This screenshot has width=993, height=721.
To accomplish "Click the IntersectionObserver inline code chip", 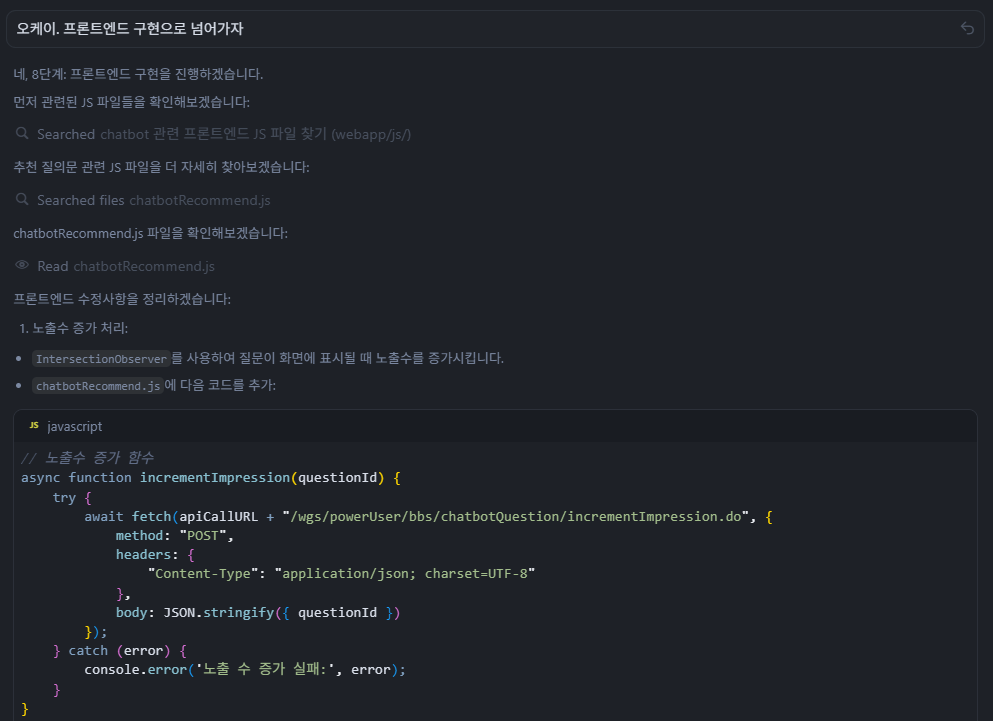I will (x=100, y=359).
